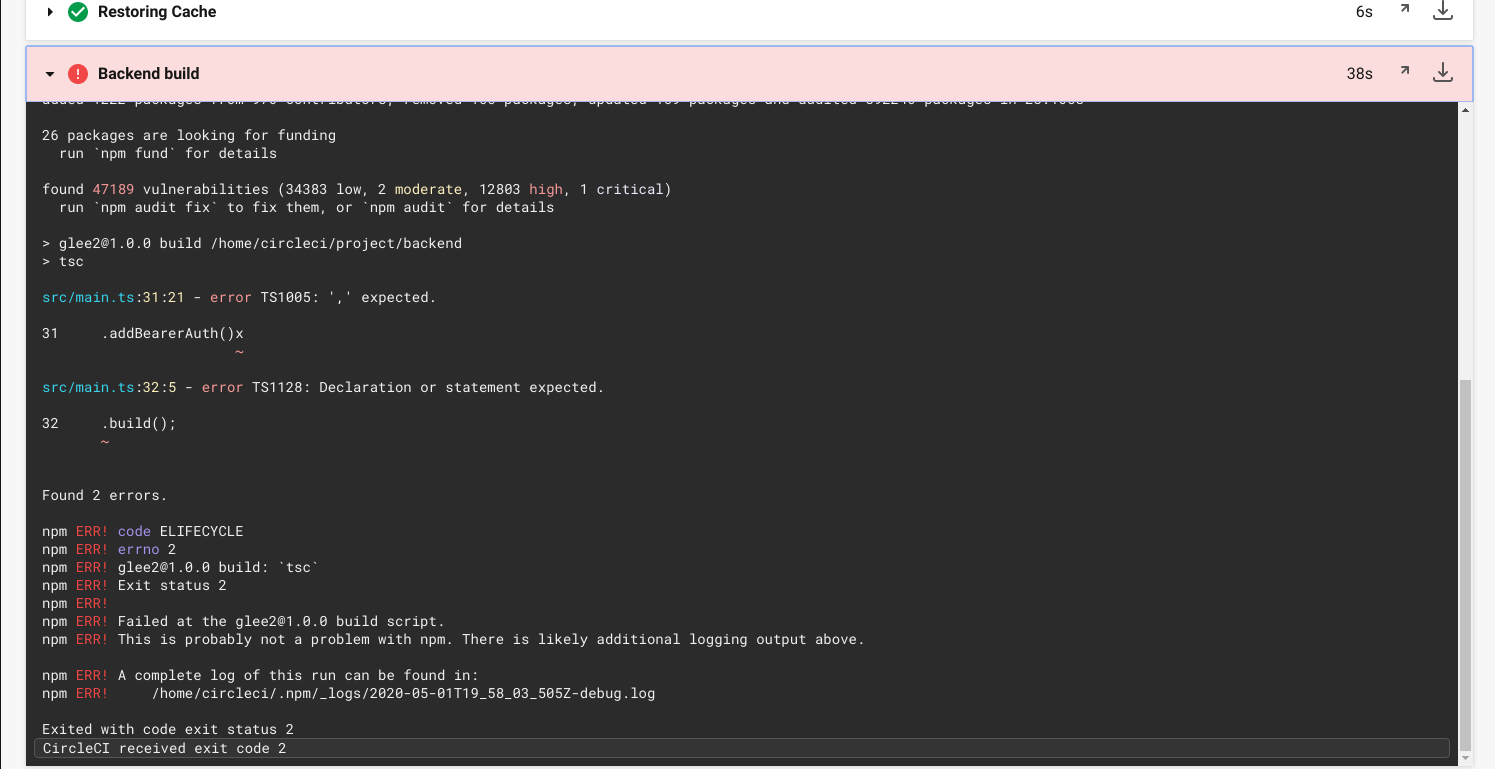Screen dimensions: 1495x769
Task: Click 'CircleCI received exit code 2' status box
Action: pyautogui.click(x=741, y=748)
